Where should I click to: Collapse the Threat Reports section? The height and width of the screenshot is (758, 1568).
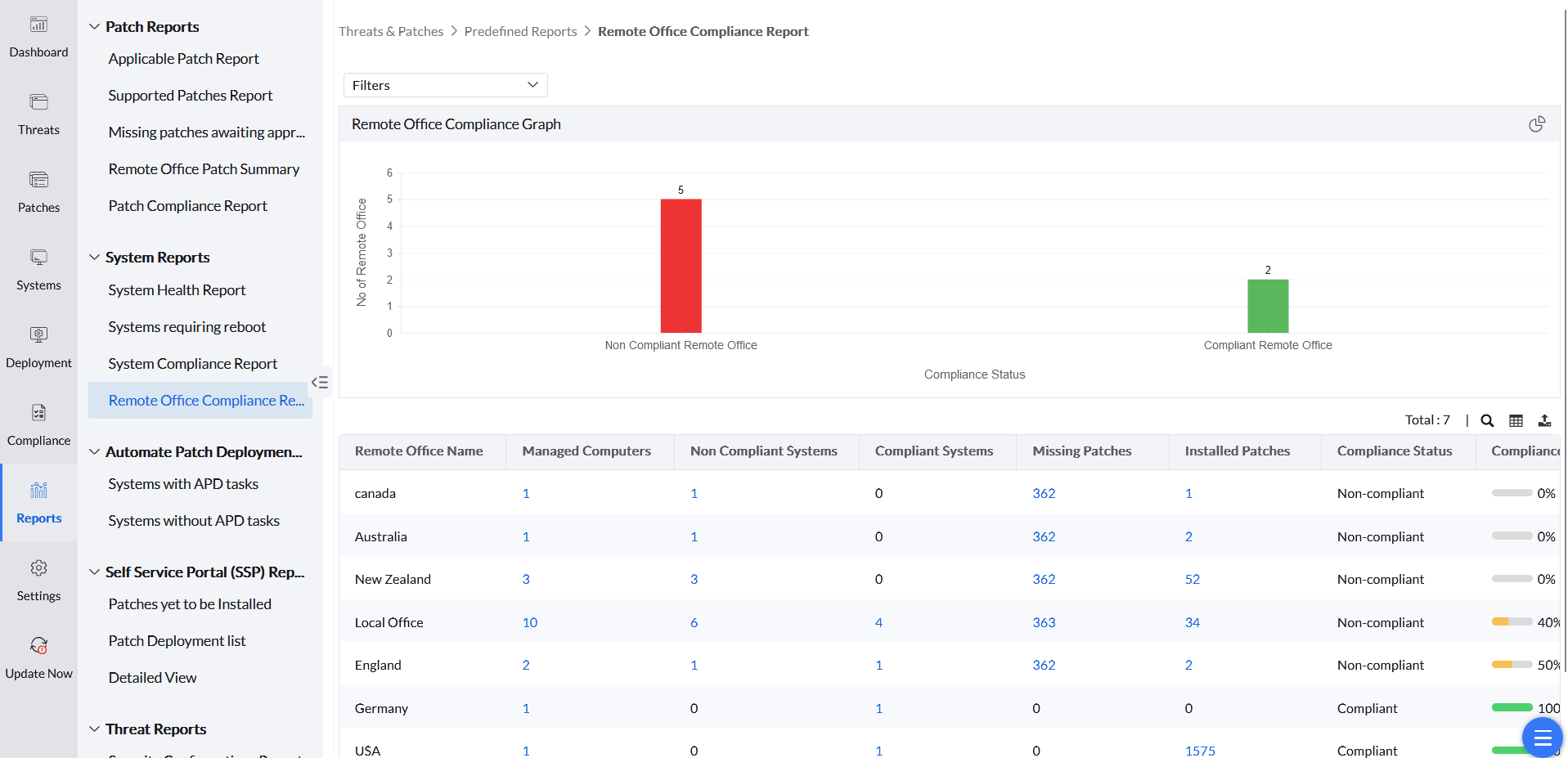tap(95, 729)
